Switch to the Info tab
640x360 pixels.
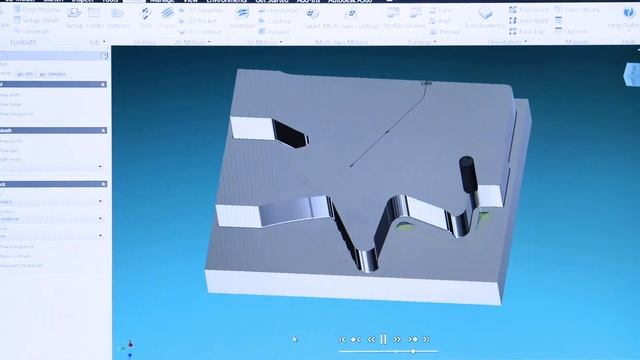point(25,74)
